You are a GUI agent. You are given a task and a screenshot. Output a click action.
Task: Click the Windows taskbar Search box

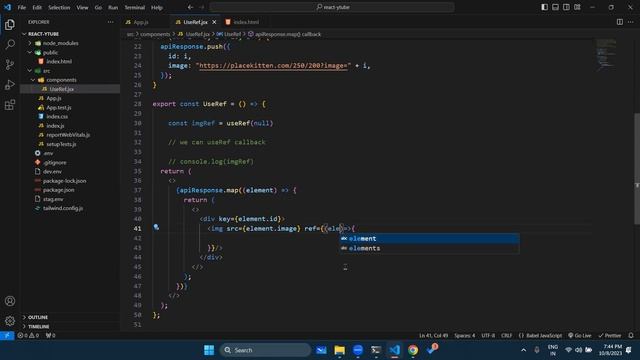(265, 350)
